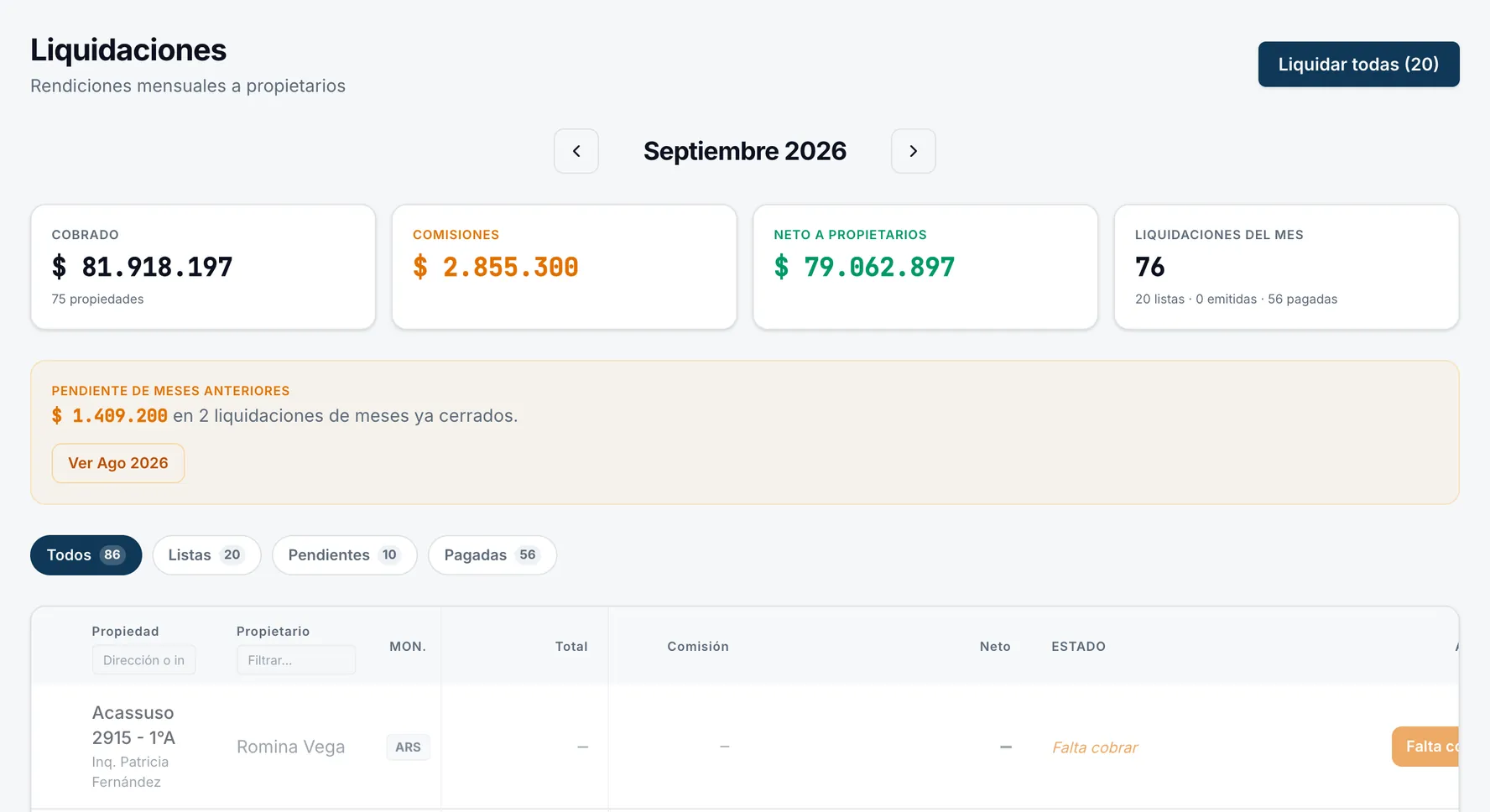
Task: Click the Septiembre 2026 month heading
Action: tap(745, 151)
